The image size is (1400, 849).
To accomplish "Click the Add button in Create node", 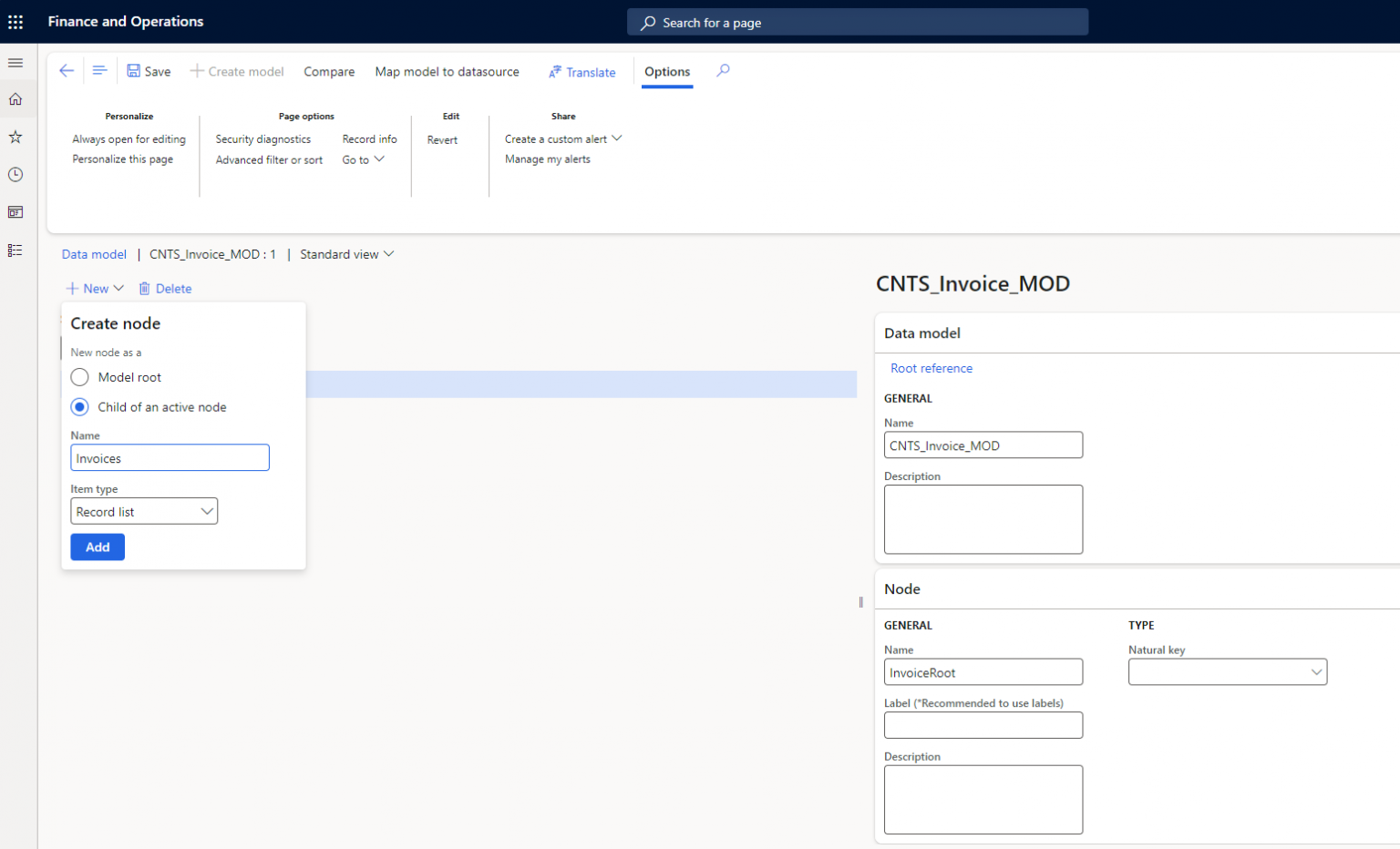I will pyautogui.click(x=98, y=547).
